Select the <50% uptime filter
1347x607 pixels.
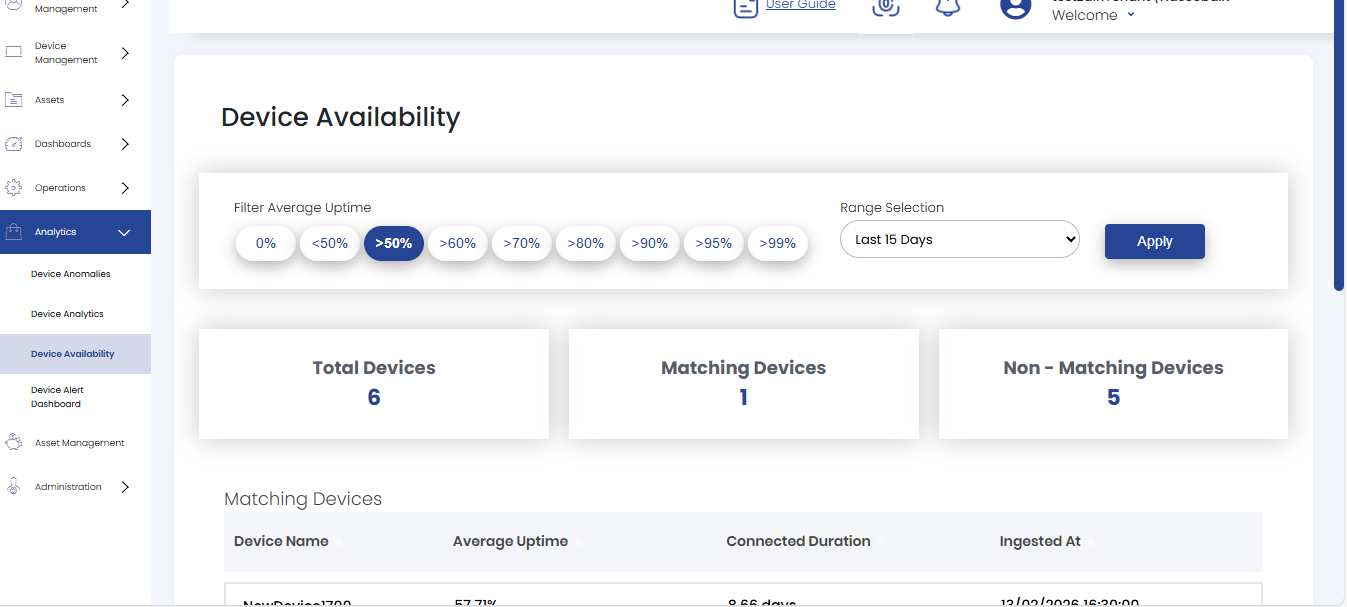tap(330, 243)
